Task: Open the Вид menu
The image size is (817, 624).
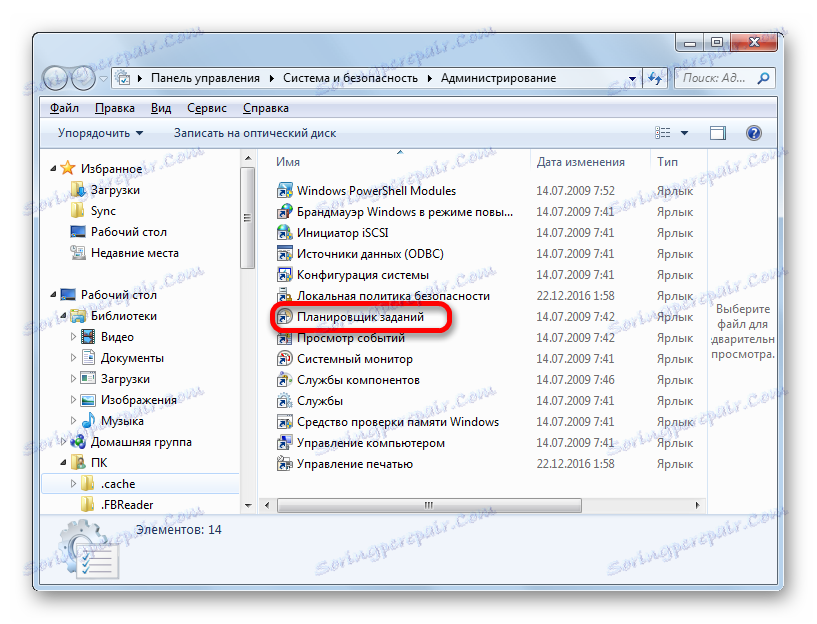Action: coord(161,108)
